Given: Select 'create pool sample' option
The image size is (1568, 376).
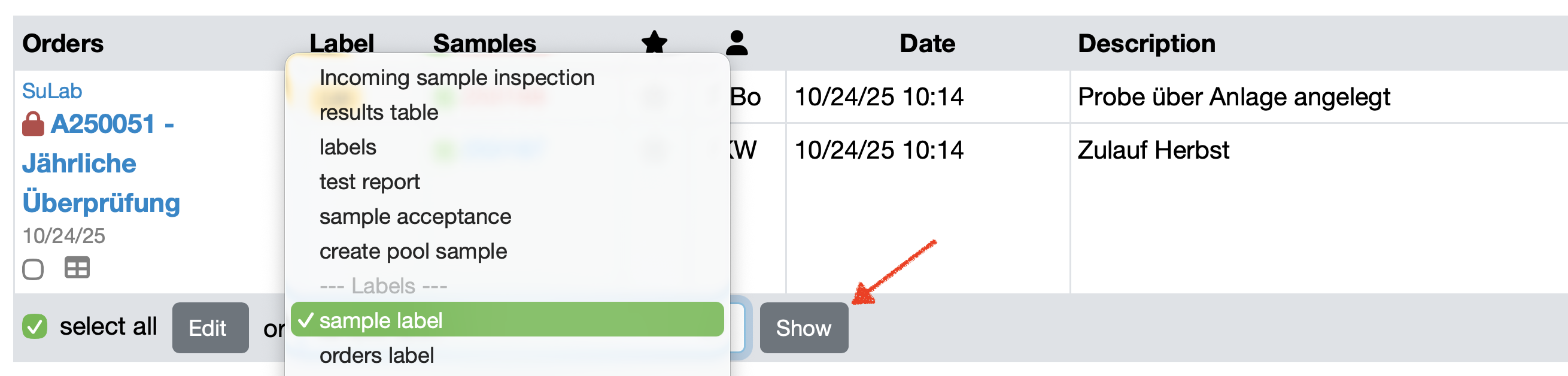Looking at the screenshot, I should [x=413, y=251].
